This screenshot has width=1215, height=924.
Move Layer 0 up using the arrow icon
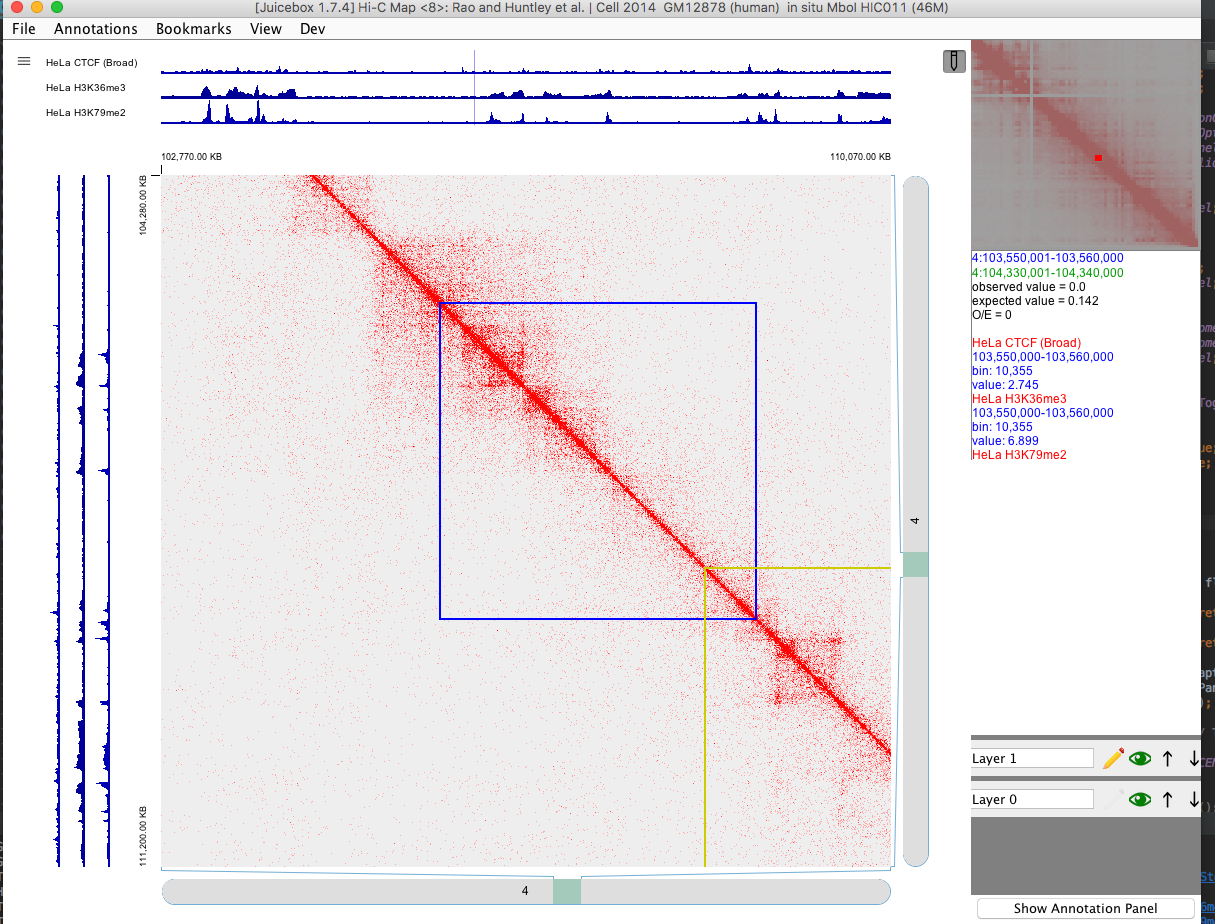click(x=1166, y=798)
